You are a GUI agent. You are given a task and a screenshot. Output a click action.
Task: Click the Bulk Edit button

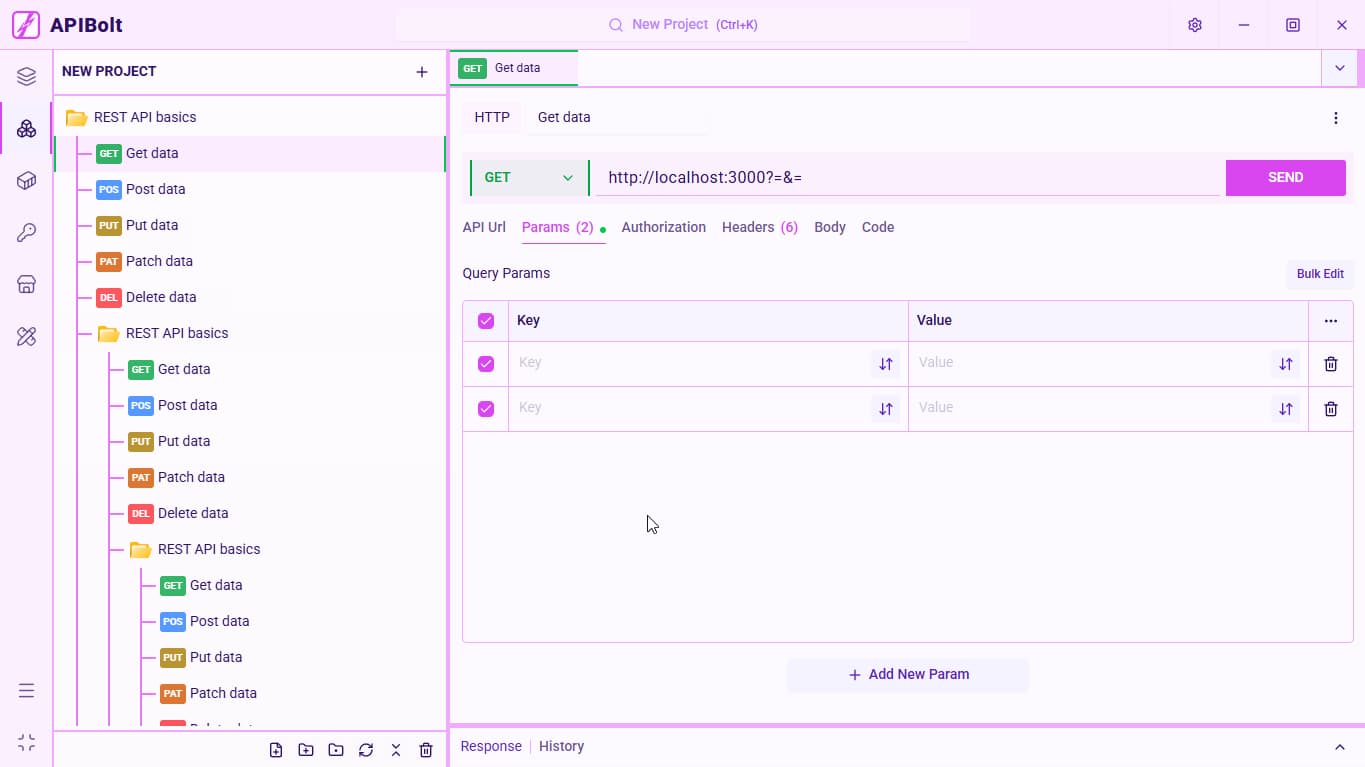tap(1320, 274)
